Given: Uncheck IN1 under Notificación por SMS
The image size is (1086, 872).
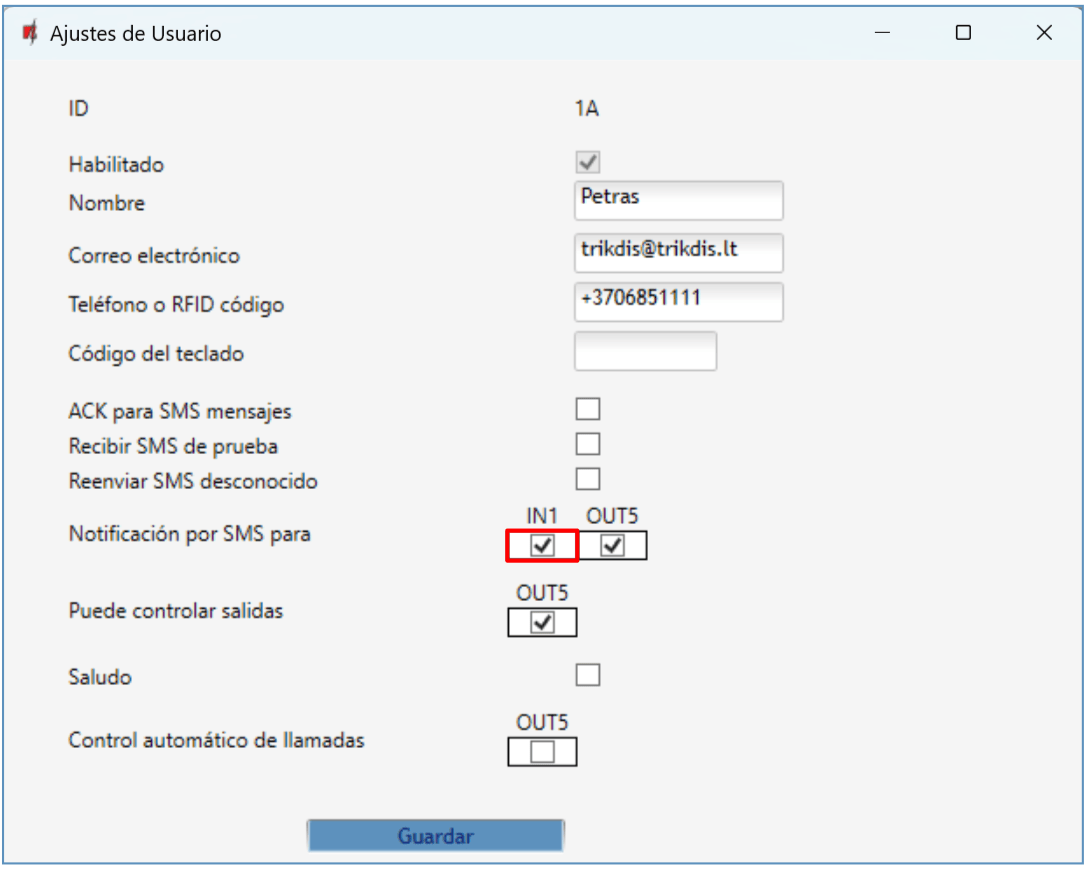Looking at the screenshot, I should point(542,546).
